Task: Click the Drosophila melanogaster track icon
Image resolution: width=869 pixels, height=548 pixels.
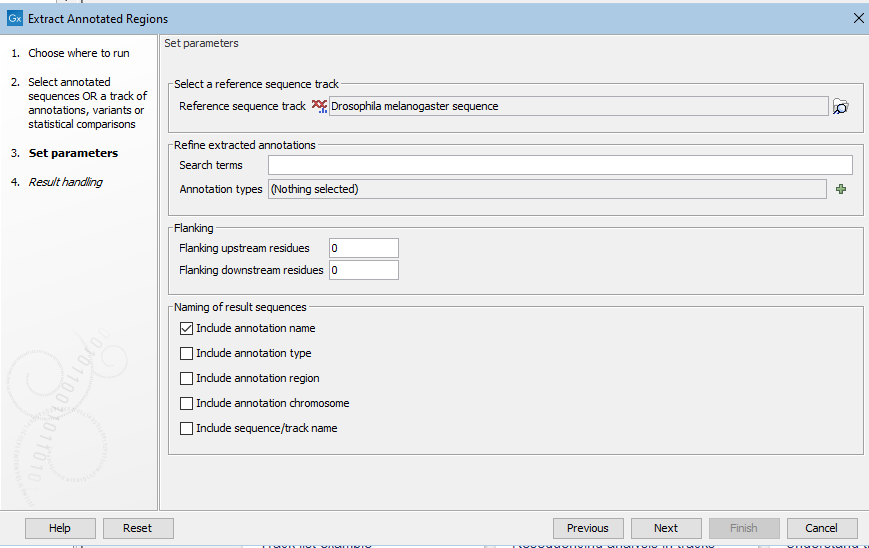Action: [x=319, y=106]
